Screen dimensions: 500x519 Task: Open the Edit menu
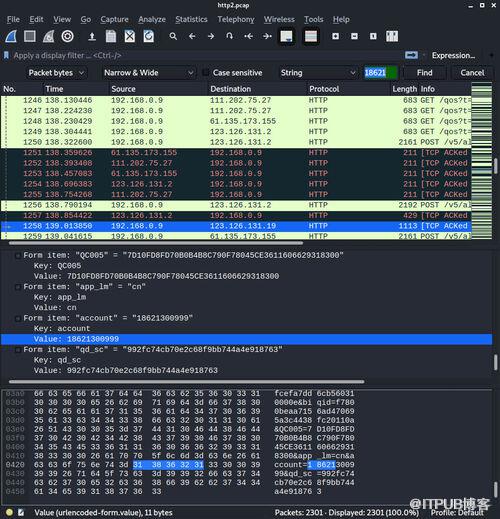coord(36,19)
